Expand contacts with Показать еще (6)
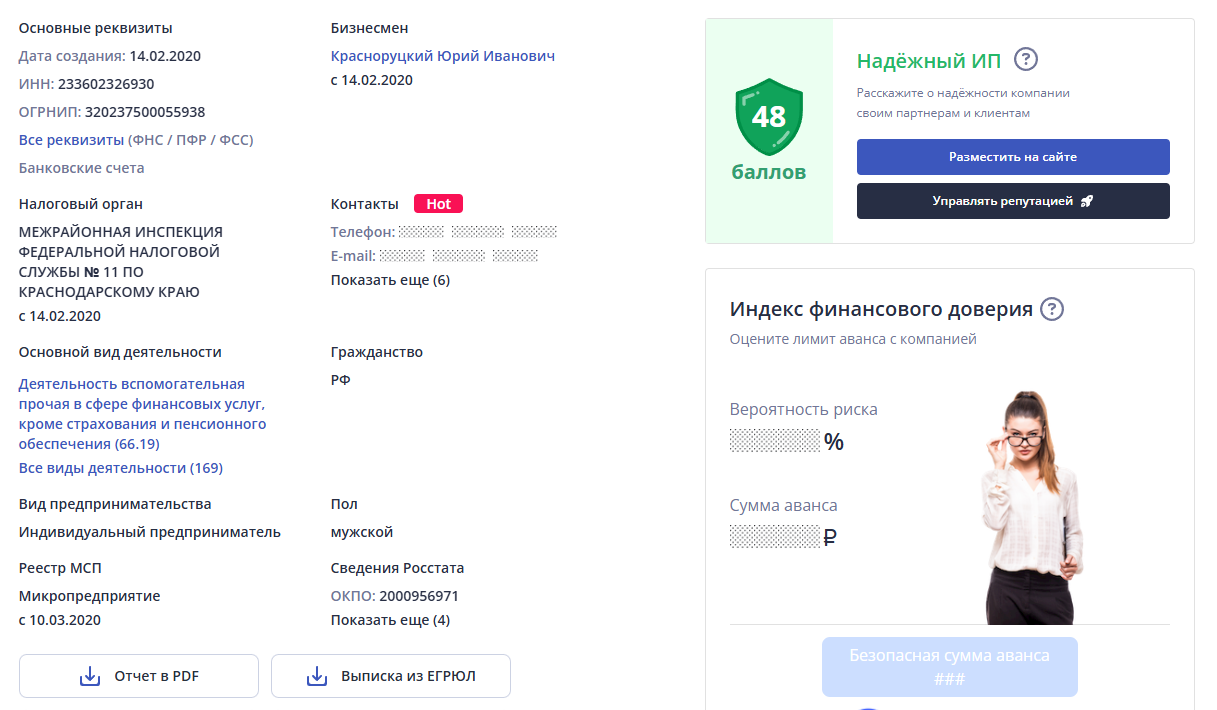Image resolution: width=1217 pixels, height=710 pixels. 390,280
